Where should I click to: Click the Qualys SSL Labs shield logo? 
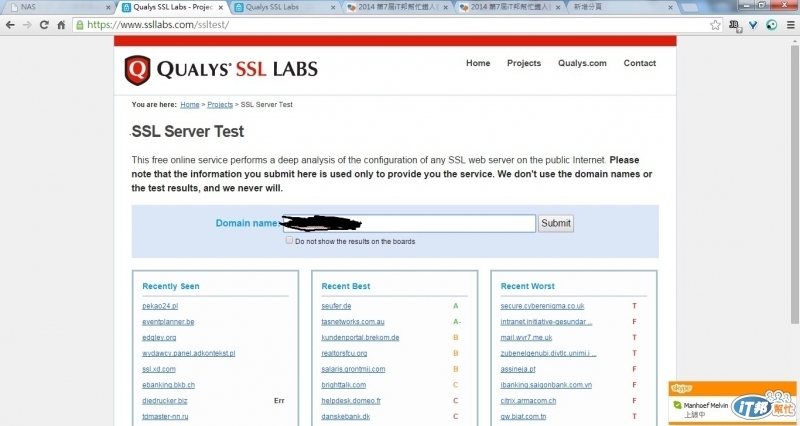pyautogui.click(x=137, y=70)
